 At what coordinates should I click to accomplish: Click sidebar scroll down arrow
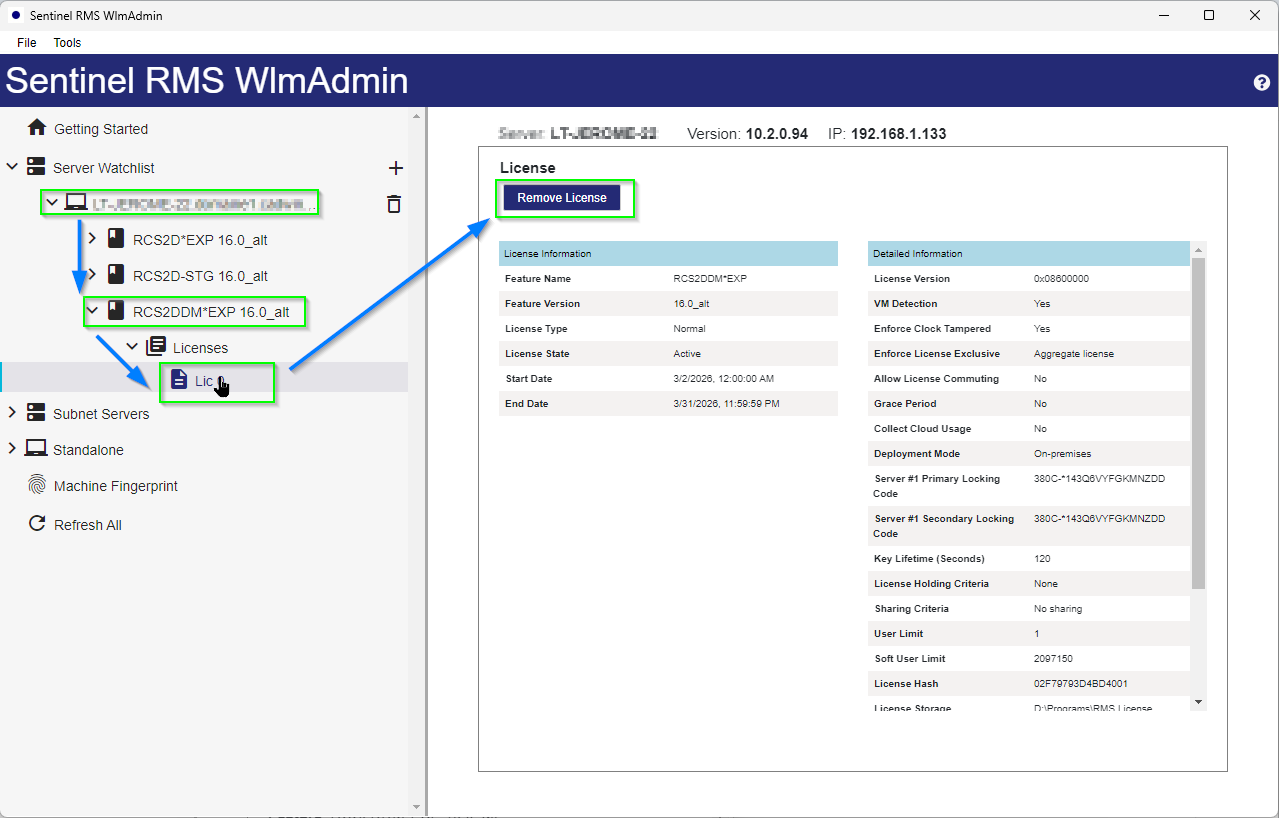pos(417,807)
